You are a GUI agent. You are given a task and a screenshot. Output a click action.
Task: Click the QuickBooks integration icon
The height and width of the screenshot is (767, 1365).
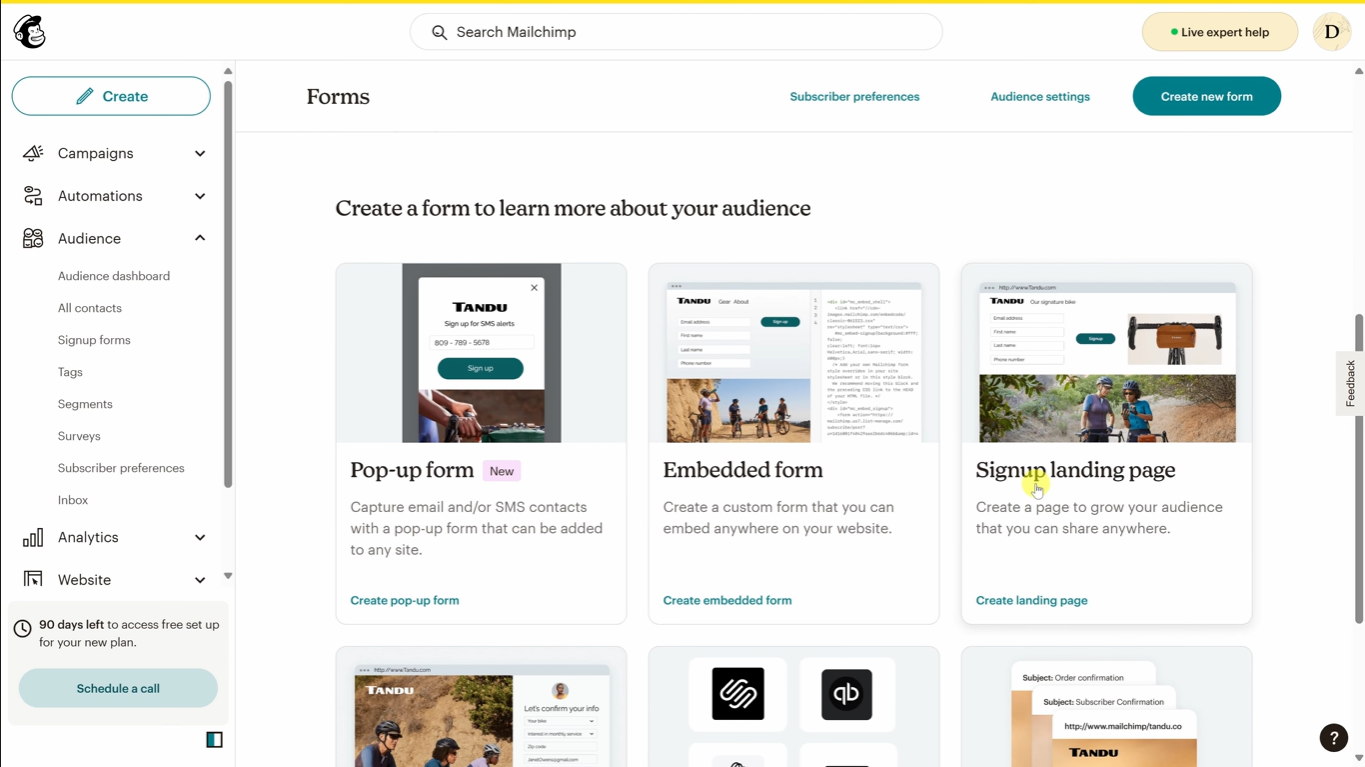coord(847,694)
